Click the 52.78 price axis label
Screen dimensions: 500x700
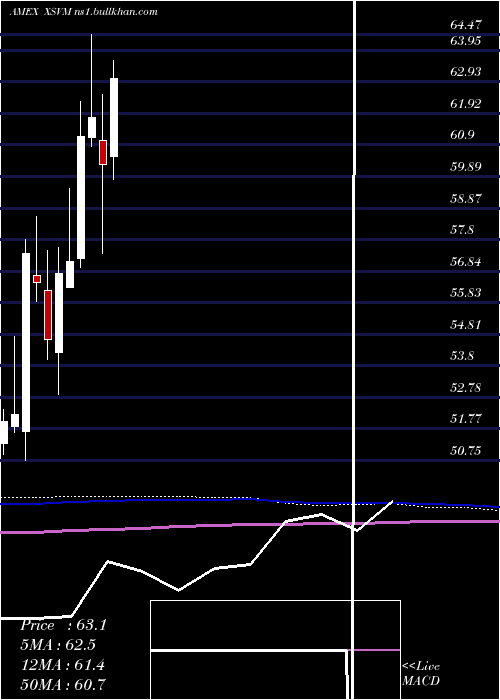[466, 388]
